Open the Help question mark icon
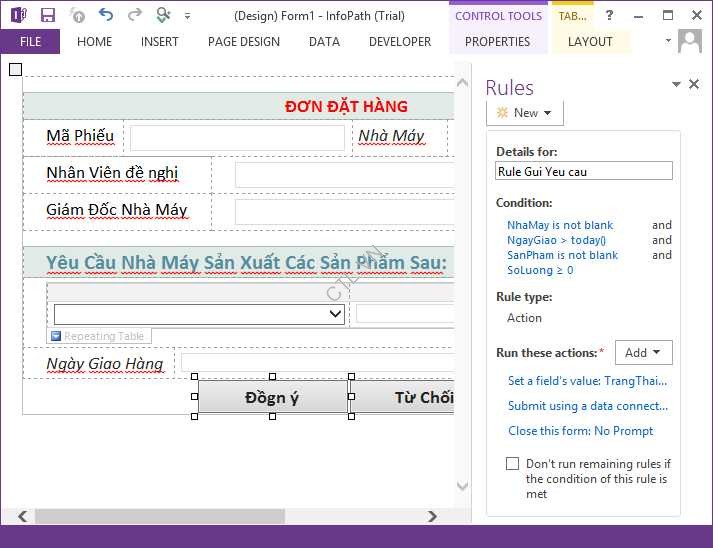This screenshot has height=548, width=713. click(x=610, y=15)
